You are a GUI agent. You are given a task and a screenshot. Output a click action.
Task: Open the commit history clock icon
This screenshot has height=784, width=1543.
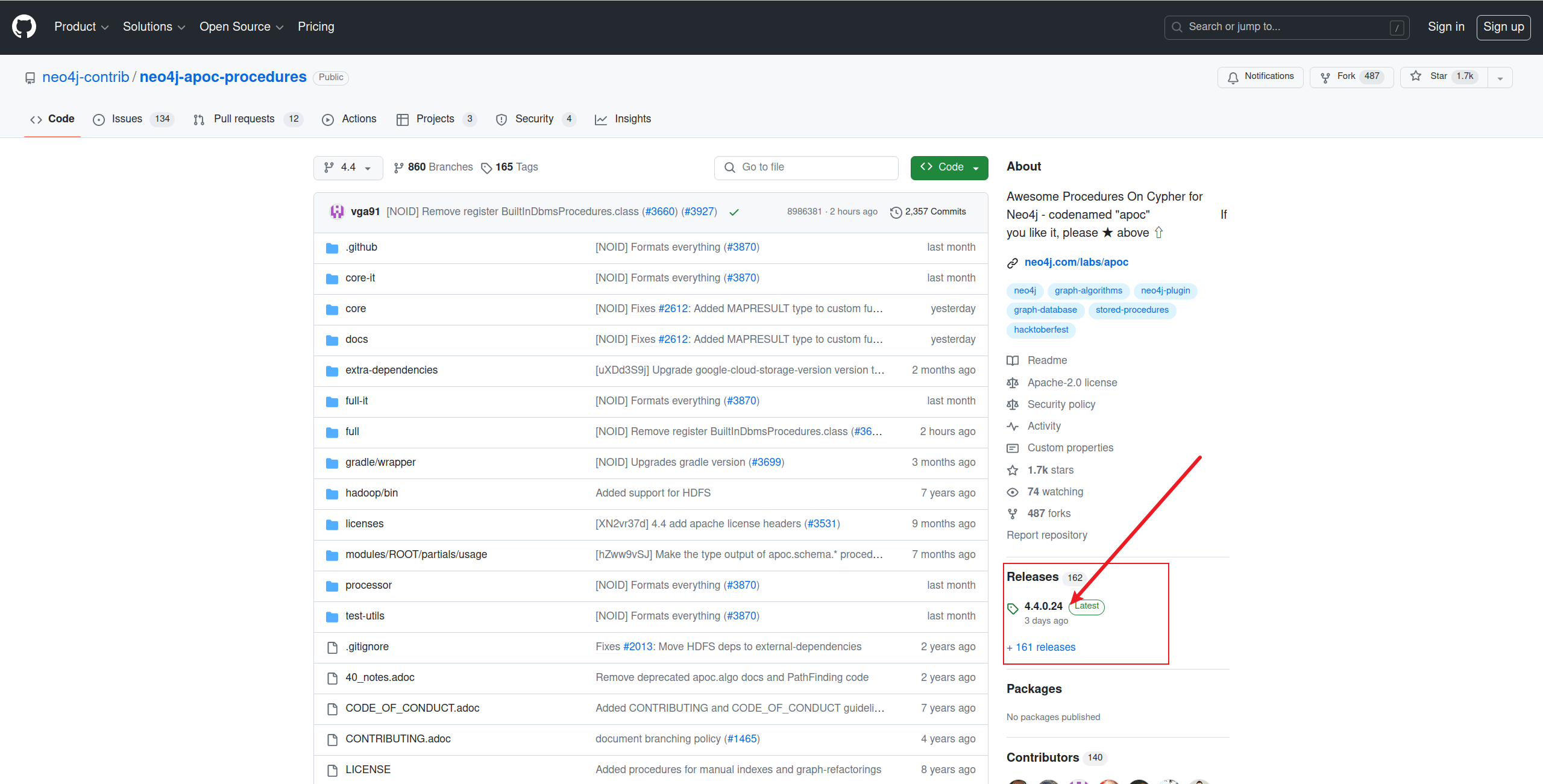point(896,212)
